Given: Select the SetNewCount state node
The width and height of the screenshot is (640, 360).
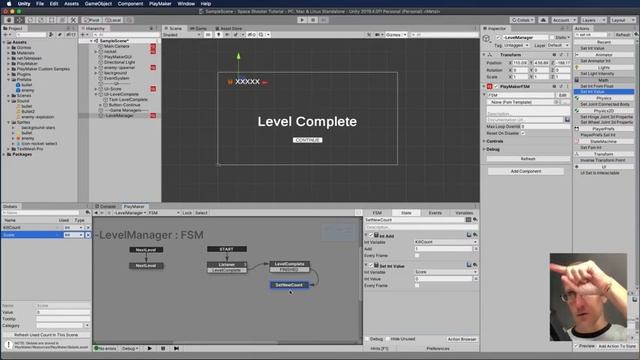Looking at the screenshot, I should [x=289, y=285].
